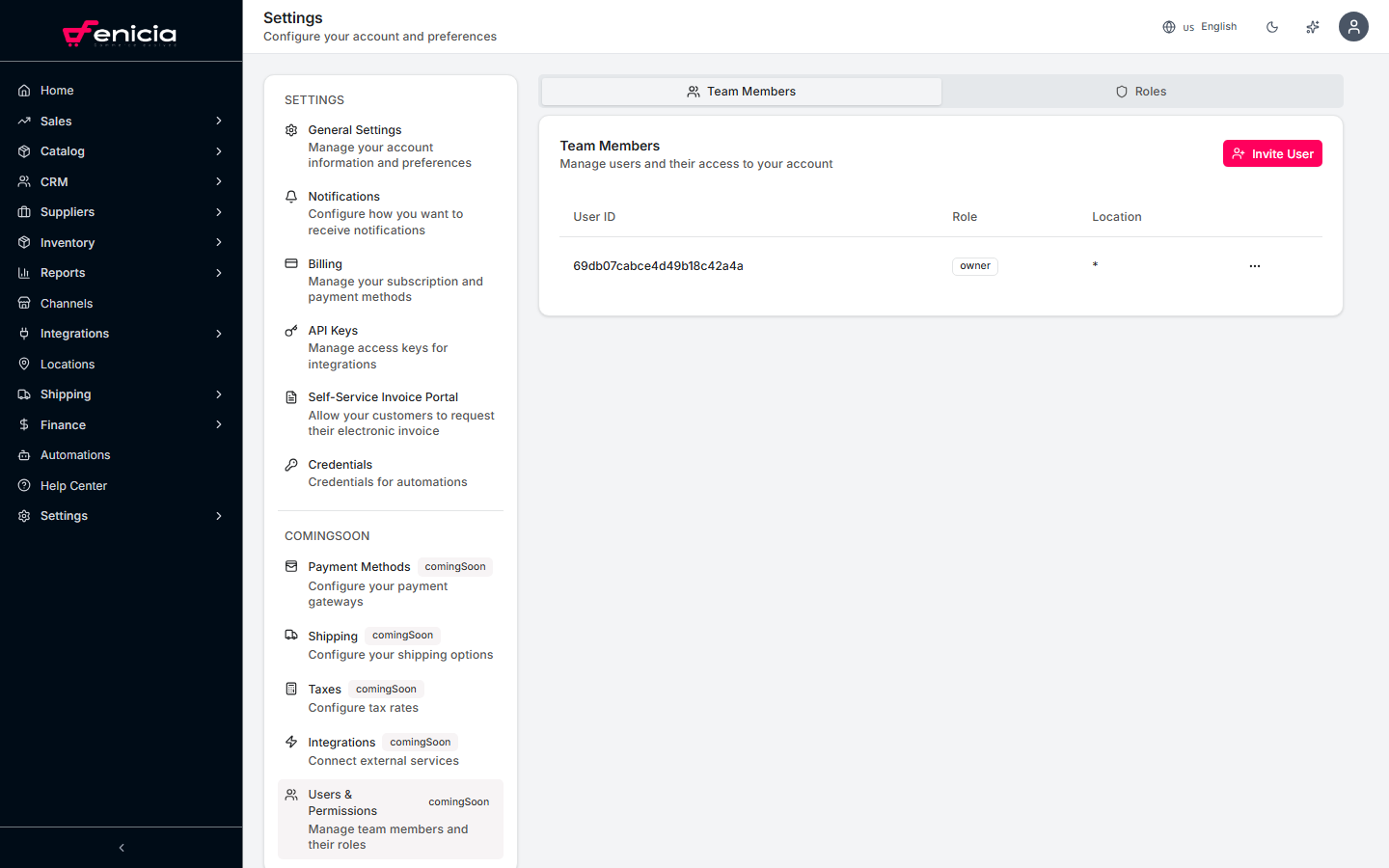
Task: Toggle the owner role badge
Action: (x=974, y=265)
